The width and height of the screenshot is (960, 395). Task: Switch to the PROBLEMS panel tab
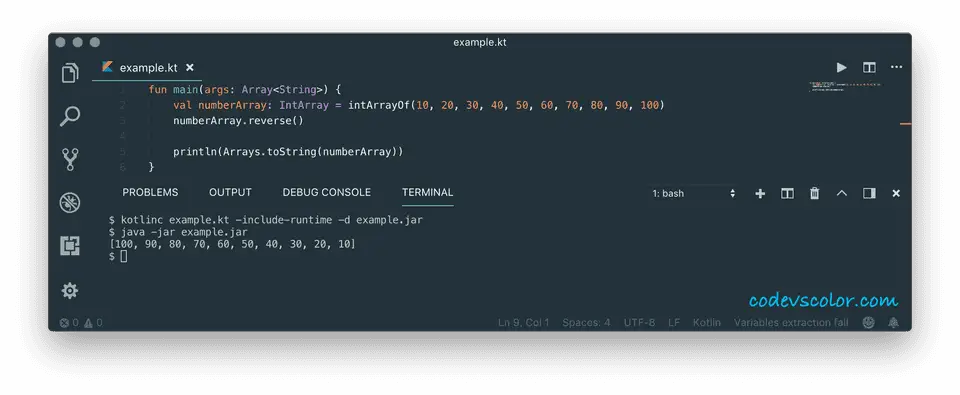coord(150,192)
